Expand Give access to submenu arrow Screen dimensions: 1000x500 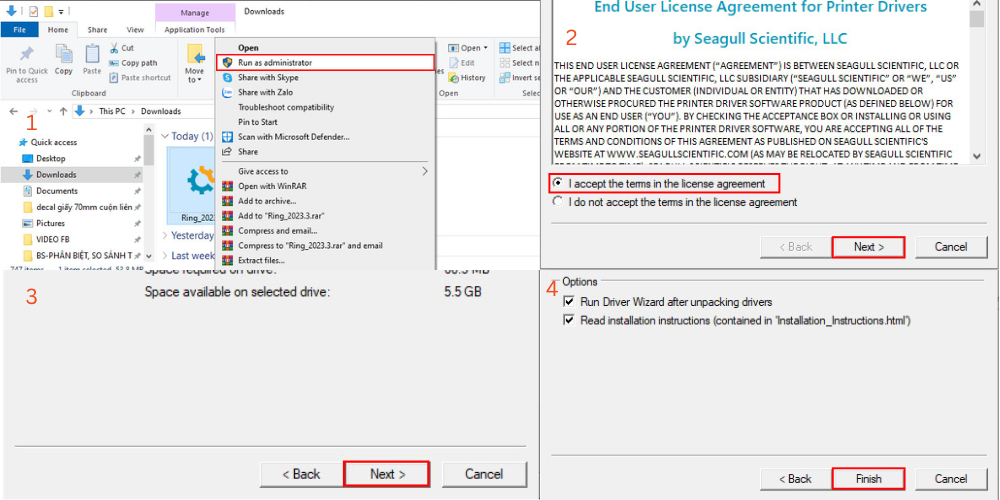click(x=425, y=171)
